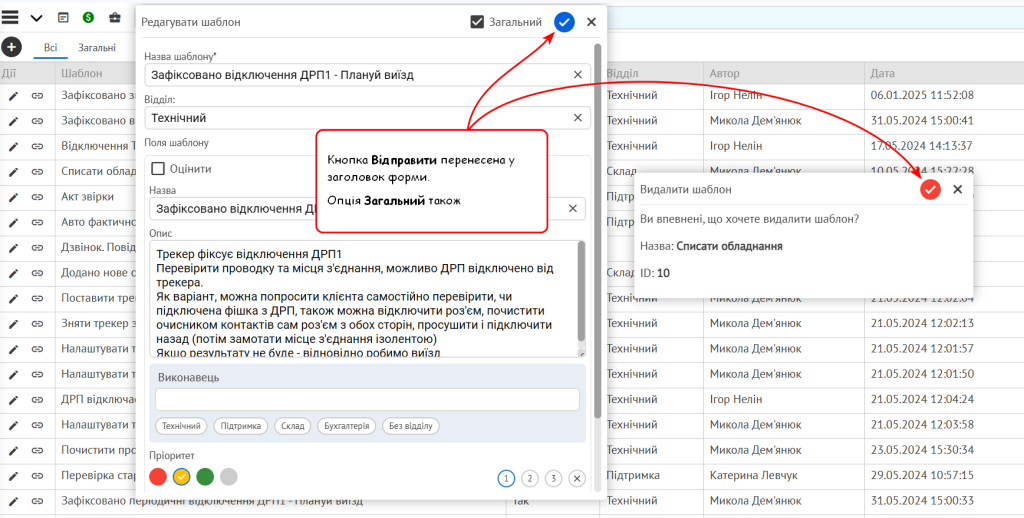Add new template with plus button
Screen dimensions: 1024x518
click(x=12, y=47)
